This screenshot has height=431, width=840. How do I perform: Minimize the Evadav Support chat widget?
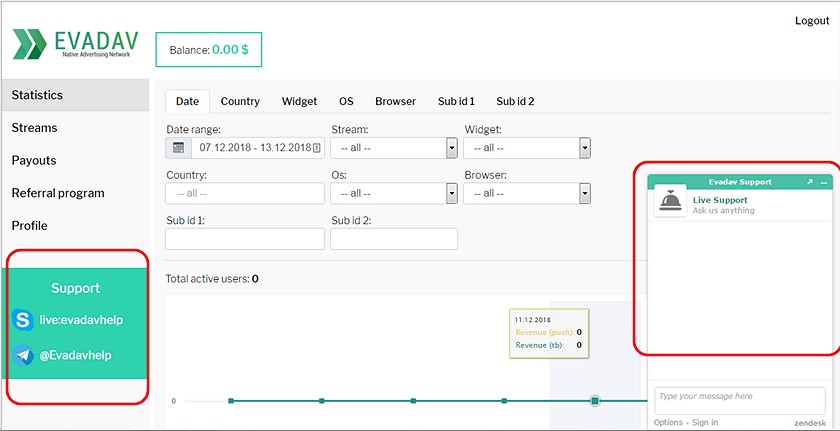pyautogui.click(x=824, y=183)
